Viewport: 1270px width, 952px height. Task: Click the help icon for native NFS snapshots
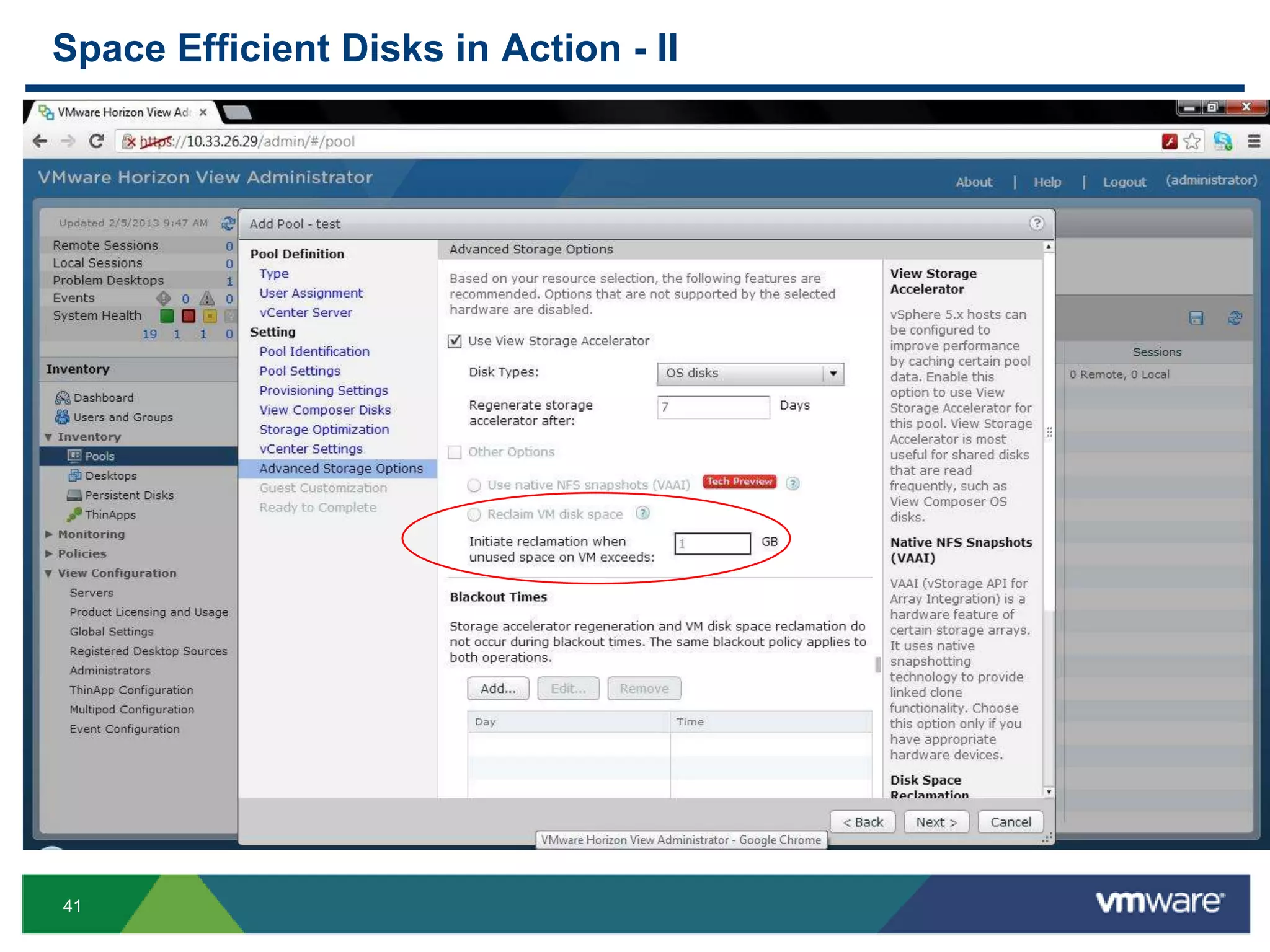pyautogui.click(x=793, y=483)
